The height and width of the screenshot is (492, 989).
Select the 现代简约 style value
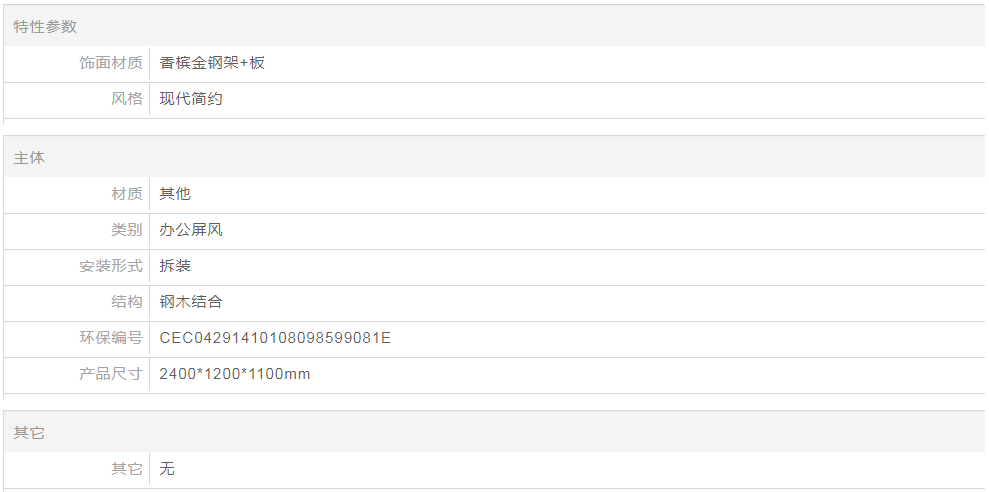[x=191, y=99]
